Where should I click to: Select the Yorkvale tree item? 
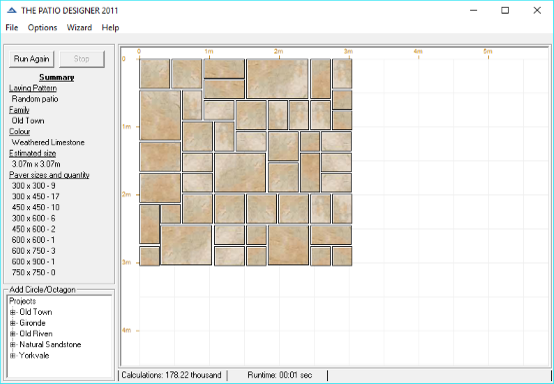(34, 355)
